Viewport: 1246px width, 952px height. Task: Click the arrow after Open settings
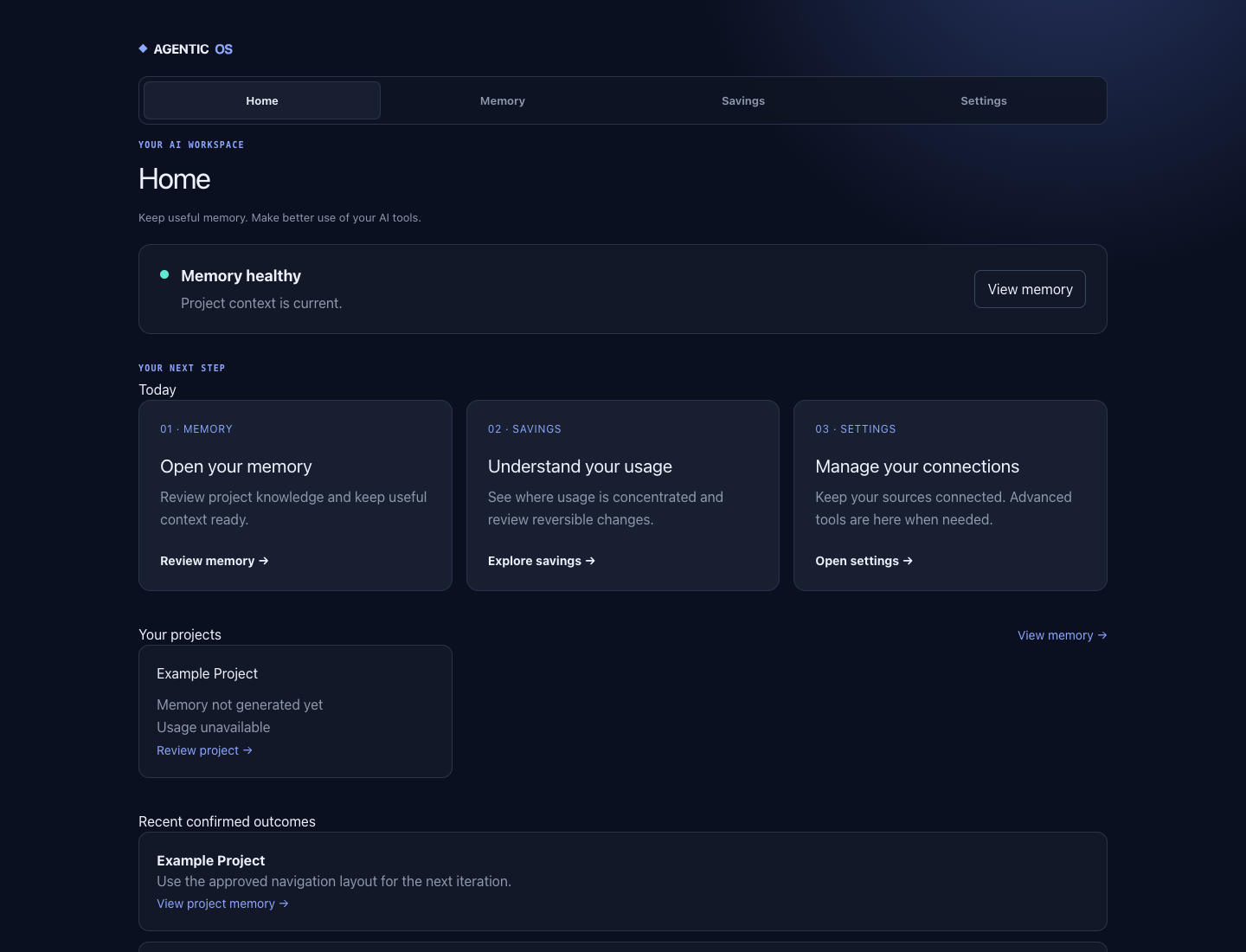(x=908, y=561)
